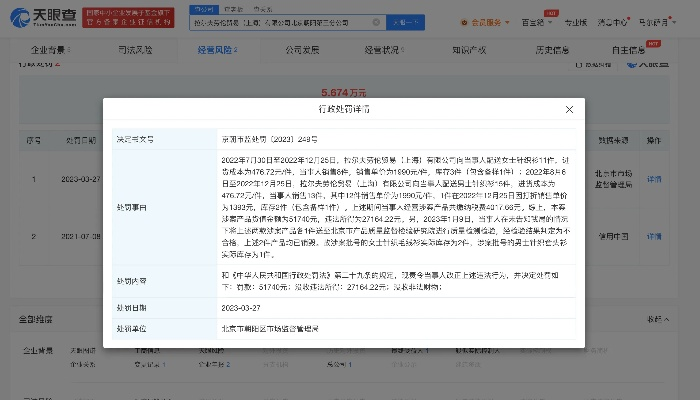700x400 pixels.
Task: Click the 操作 column header
Action: 654,140
